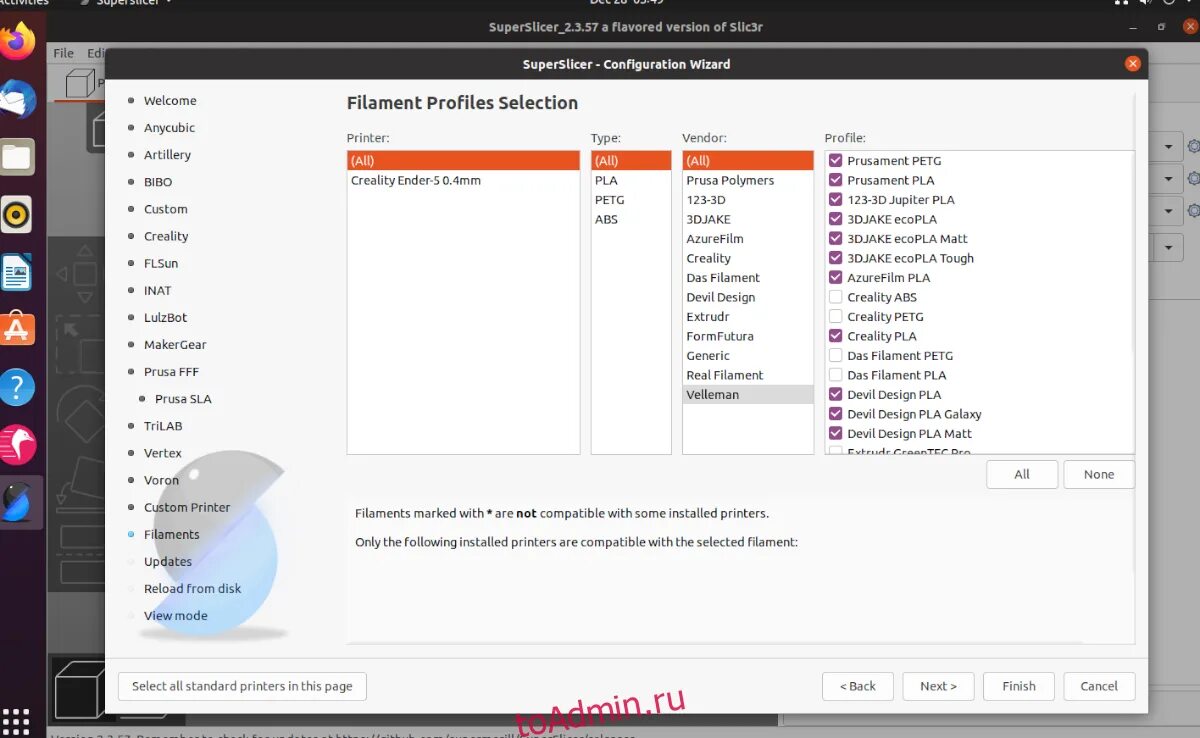Go back with the < Back button

pyautogui.click(x=858, y=686)
